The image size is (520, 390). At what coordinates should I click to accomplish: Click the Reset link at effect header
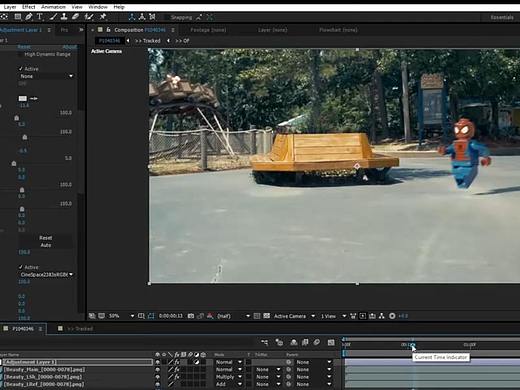24,47
